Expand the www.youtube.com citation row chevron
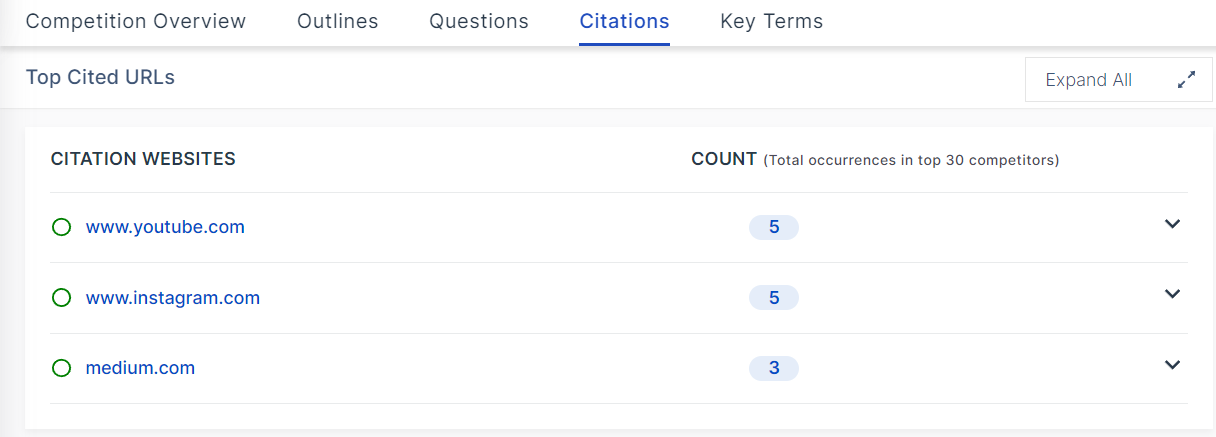Screen dimensions: 1216x437 click(x=1173, y=224)
